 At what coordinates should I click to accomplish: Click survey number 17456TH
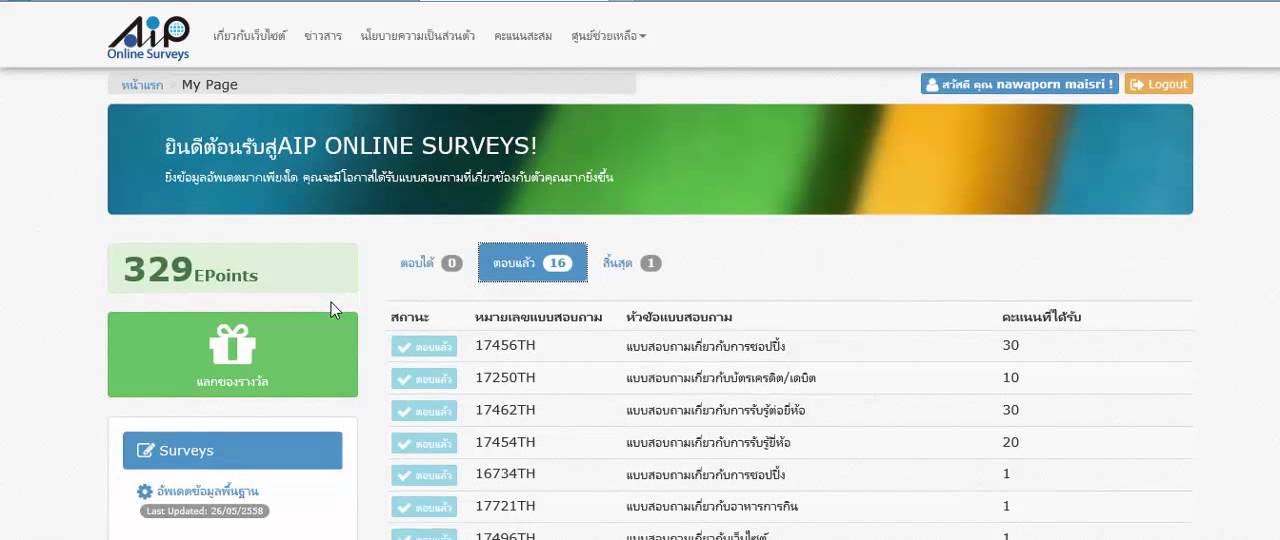(x=505, y=346)
